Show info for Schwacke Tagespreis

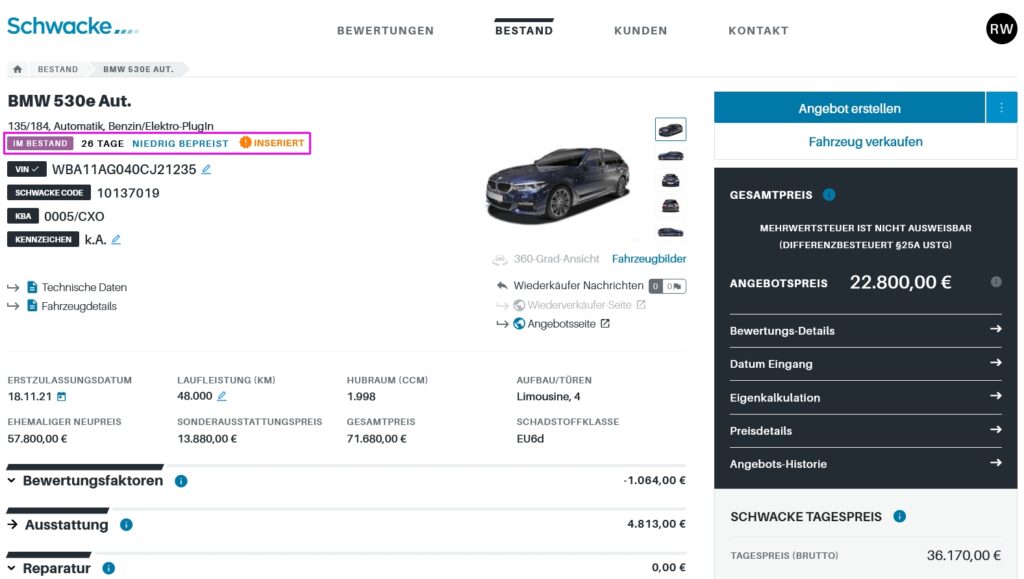click(x=899, y=516)
